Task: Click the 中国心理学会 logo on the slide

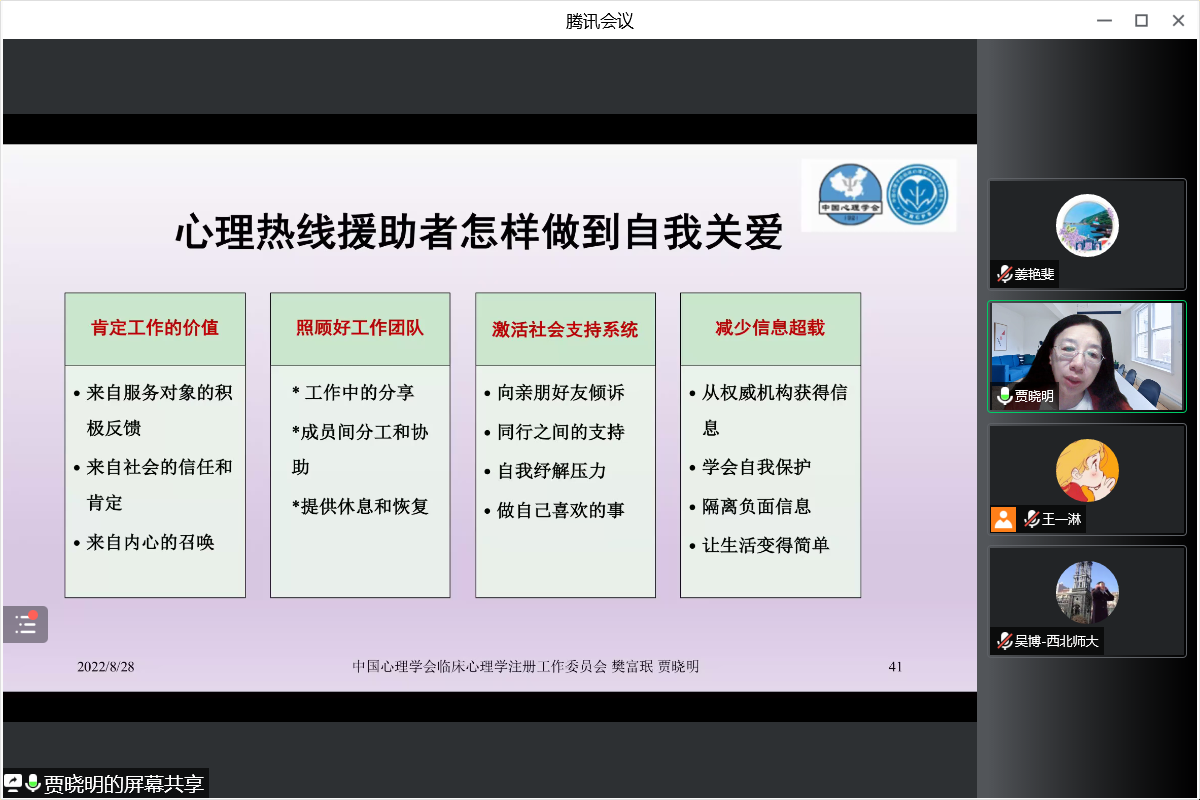Action: pos(850,195)
